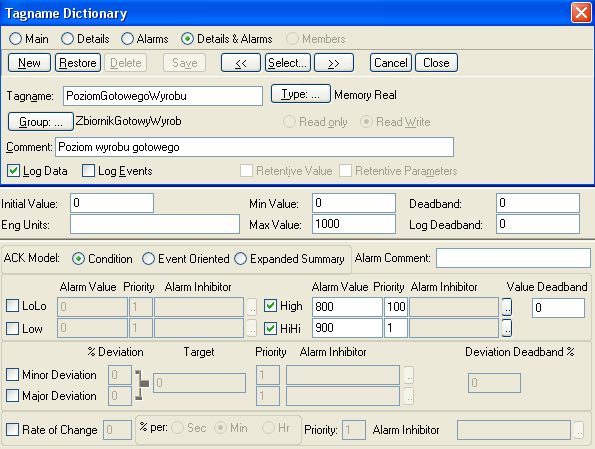Select Event Oriented ACK model
Screen dimensions: 595x449
(x=148, y=259)
